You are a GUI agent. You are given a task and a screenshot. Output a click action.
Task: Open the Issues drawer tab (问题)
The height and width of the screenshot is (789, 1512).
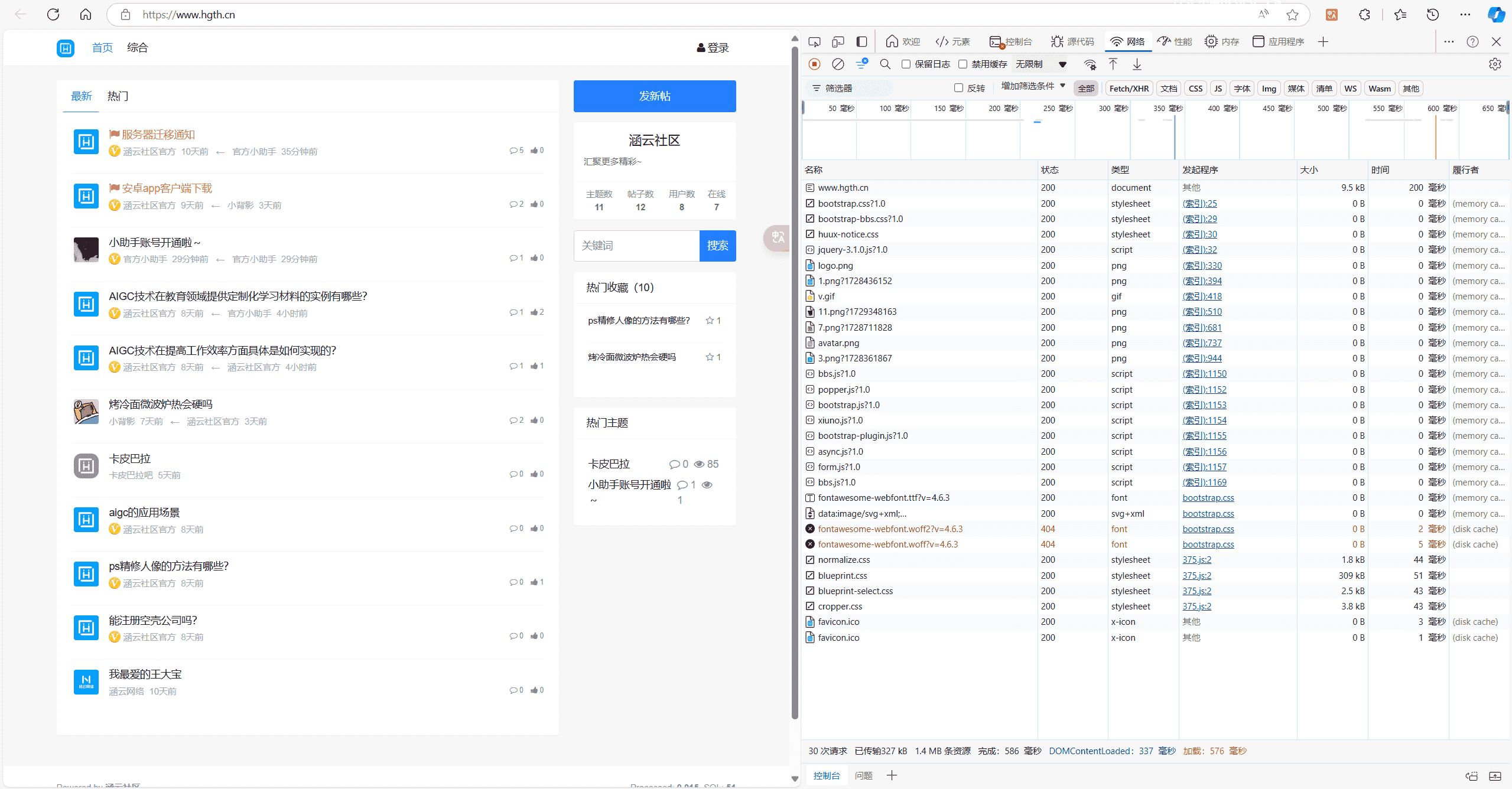(x=863, y=775)
